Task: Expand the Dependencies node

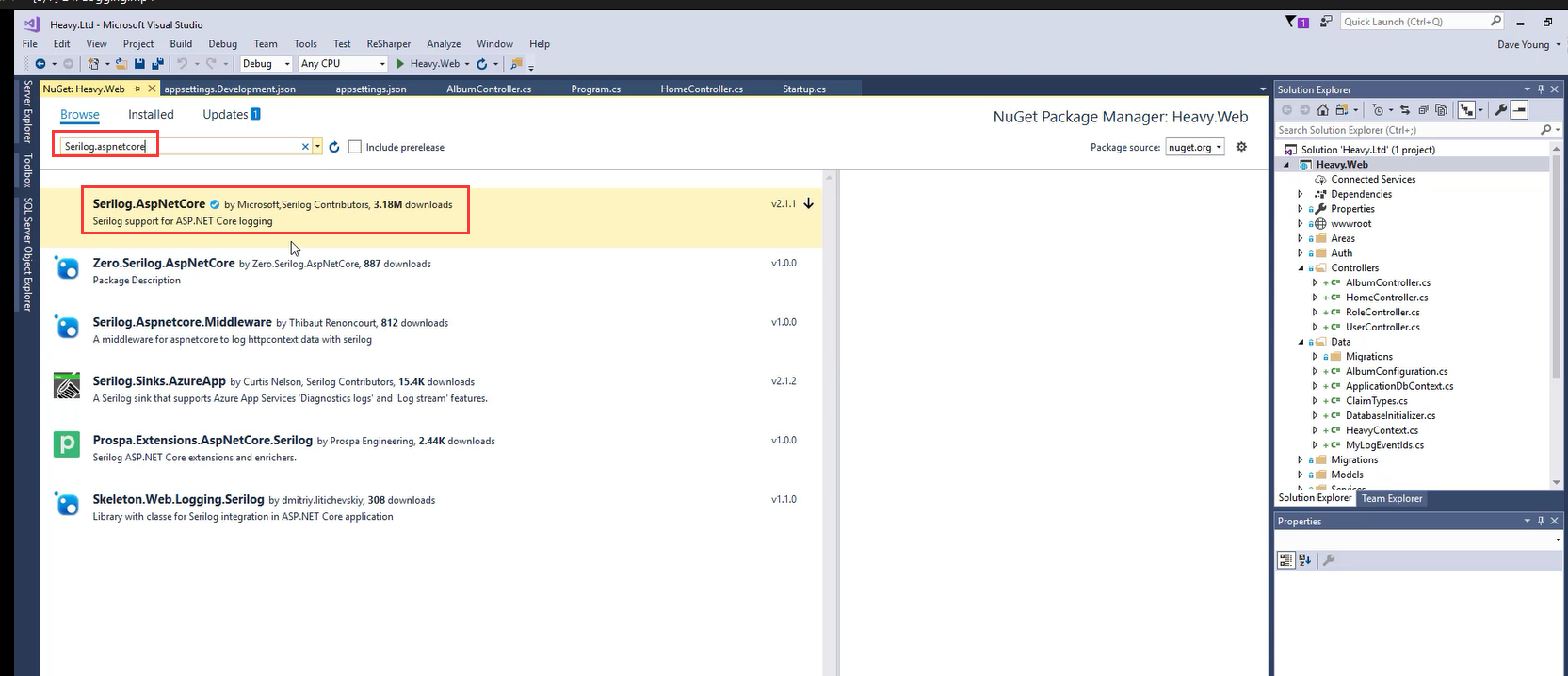Action: click(x=1301, y=194)
